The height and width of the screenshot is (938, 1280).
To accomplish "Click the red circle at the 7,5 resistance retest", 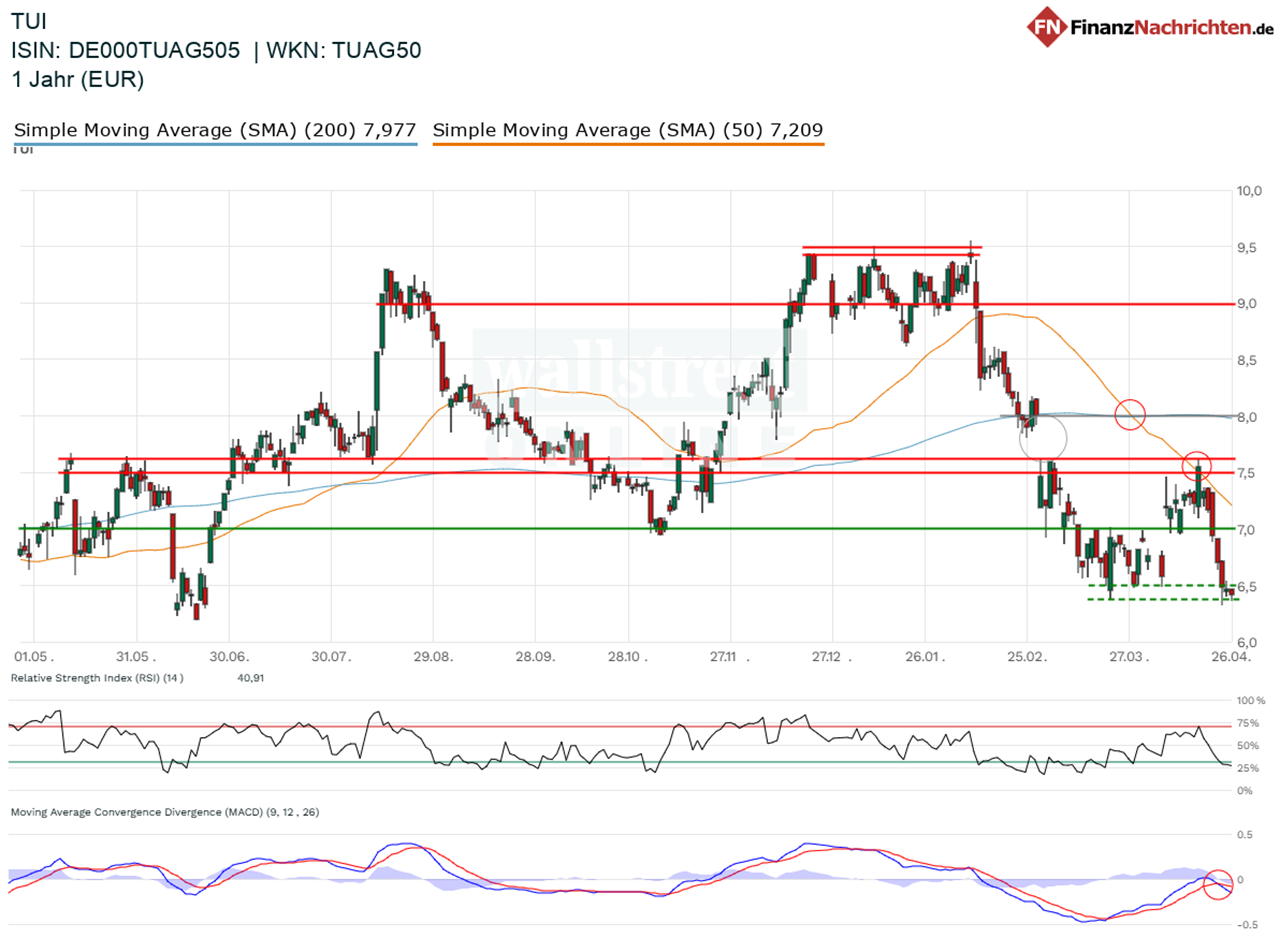I will coord(1197,465).
